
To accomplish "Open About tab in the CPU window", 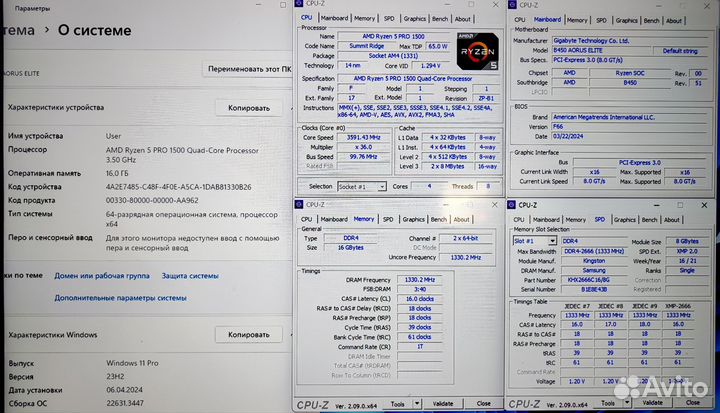I will click(x=462, y=19).
